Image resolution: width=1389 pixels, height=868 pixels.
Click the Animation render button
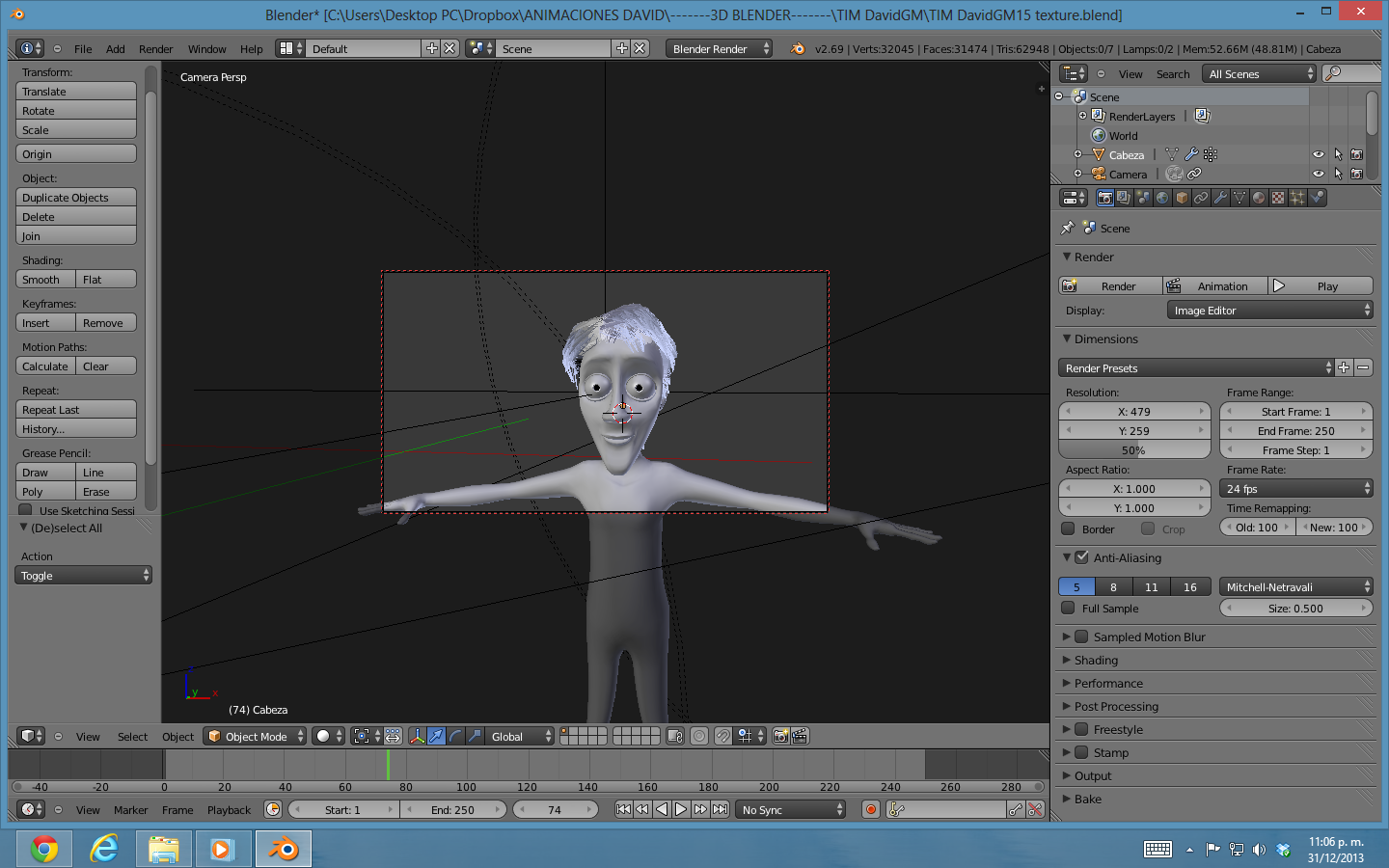pos(1214,285)
